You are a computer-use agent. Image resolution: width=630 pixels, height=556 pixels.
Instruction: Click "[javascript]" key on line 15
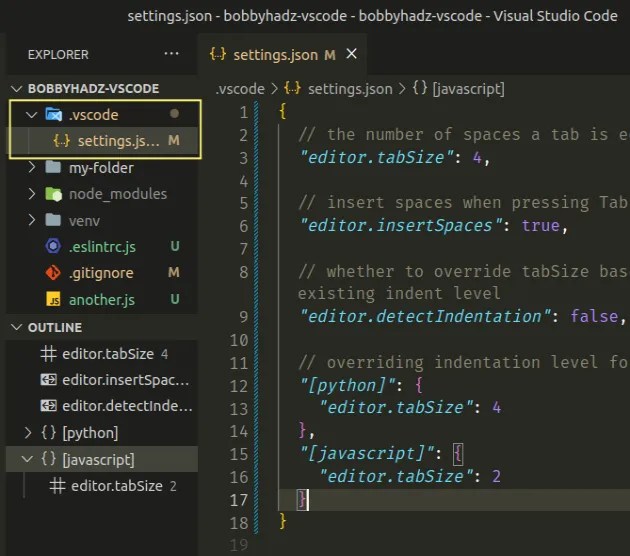pyautogui.click(x=367, y=454)
